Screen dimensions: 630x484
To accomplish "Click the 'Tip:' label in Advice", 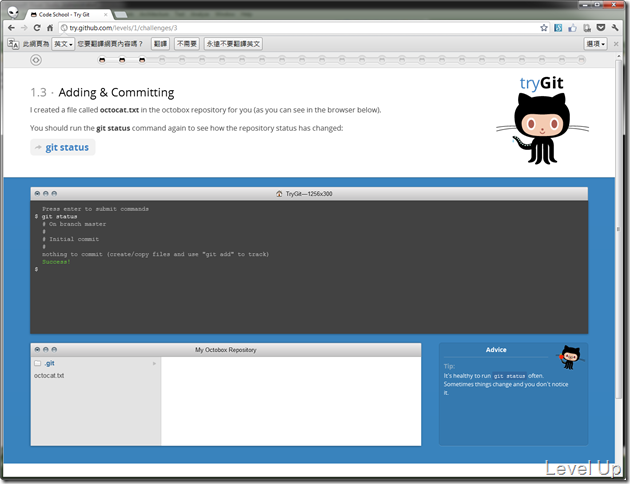I will [449, 366].
